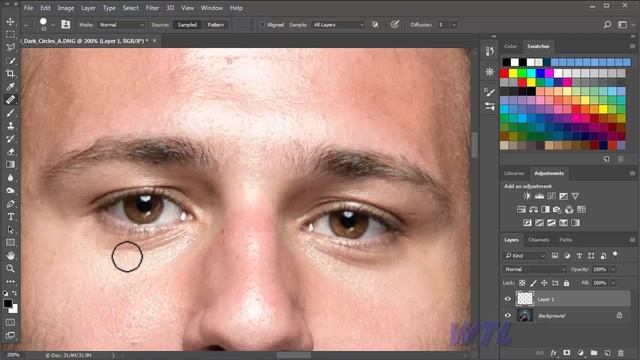640x360 pixels.
Task: Open the layer blend mode dropdown
Action: click(534, 269)
